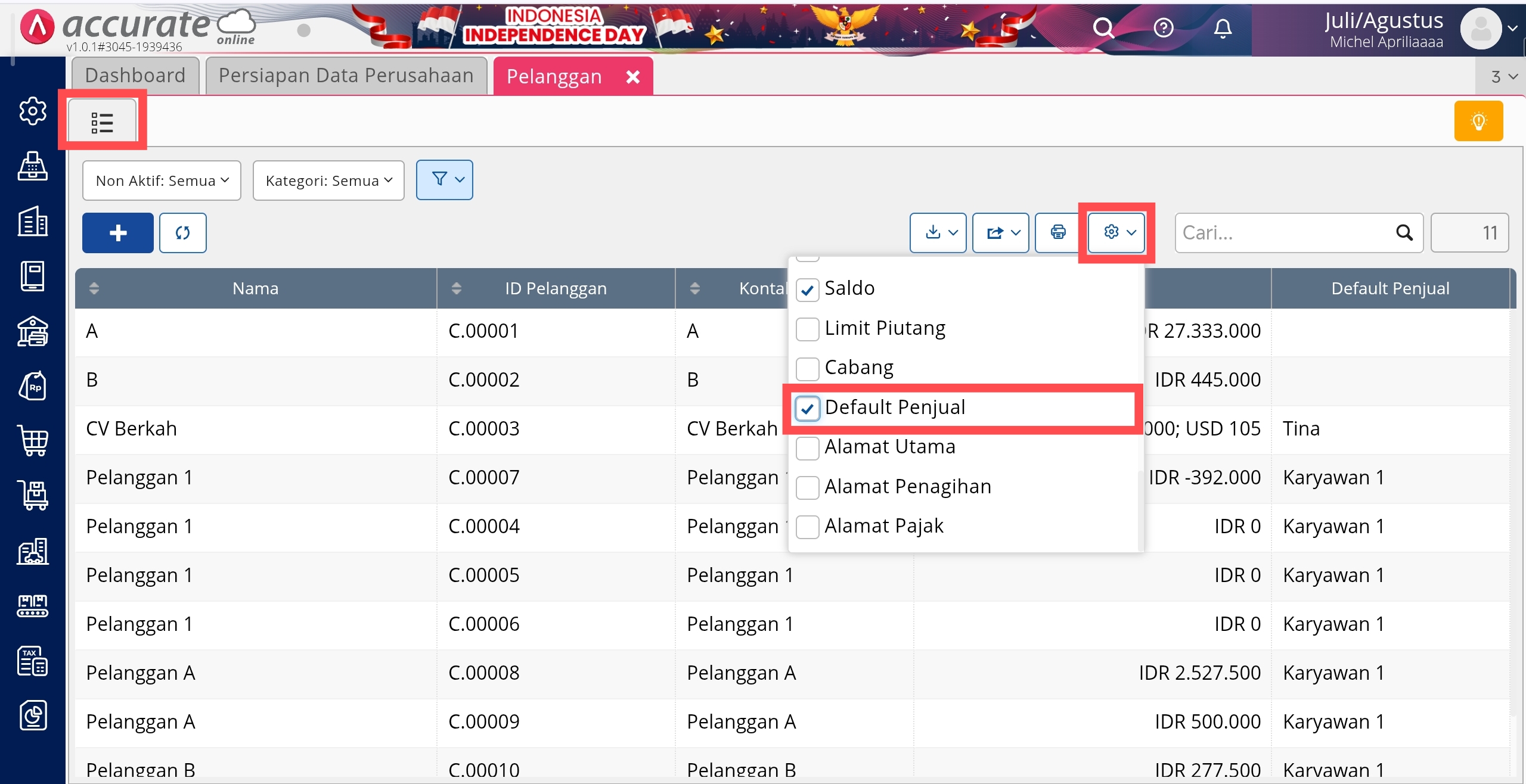
Task: Click the refresh list icon
Action: (x=182, y=233)
